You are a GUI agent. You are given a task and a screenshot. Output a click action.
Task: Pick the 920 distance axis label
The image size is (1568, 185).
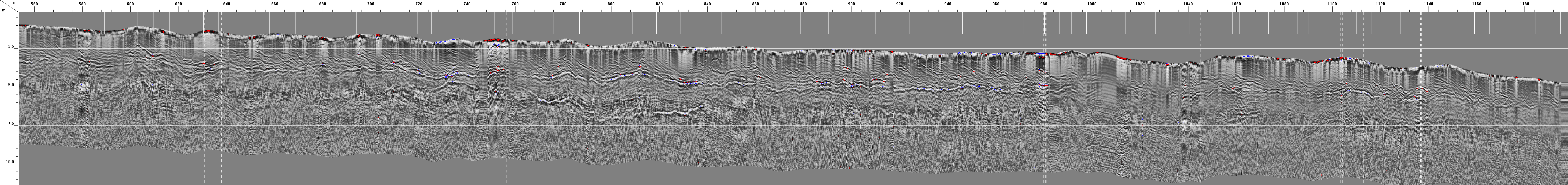[900, 4]
